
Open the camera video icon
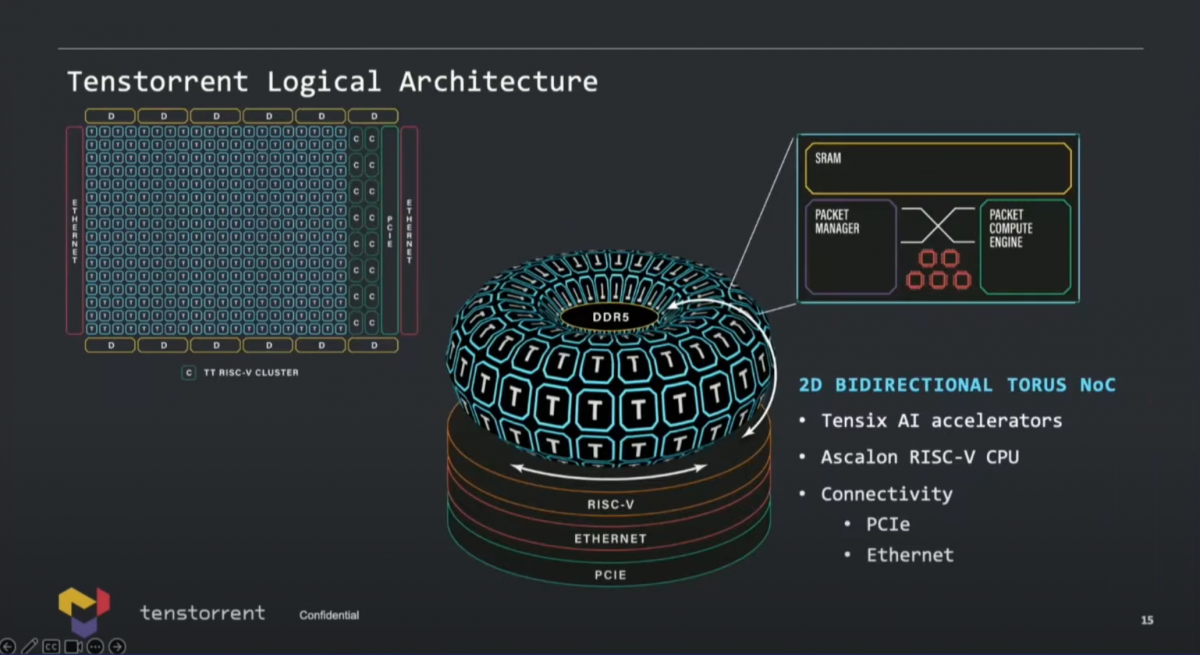pos(73,647)
